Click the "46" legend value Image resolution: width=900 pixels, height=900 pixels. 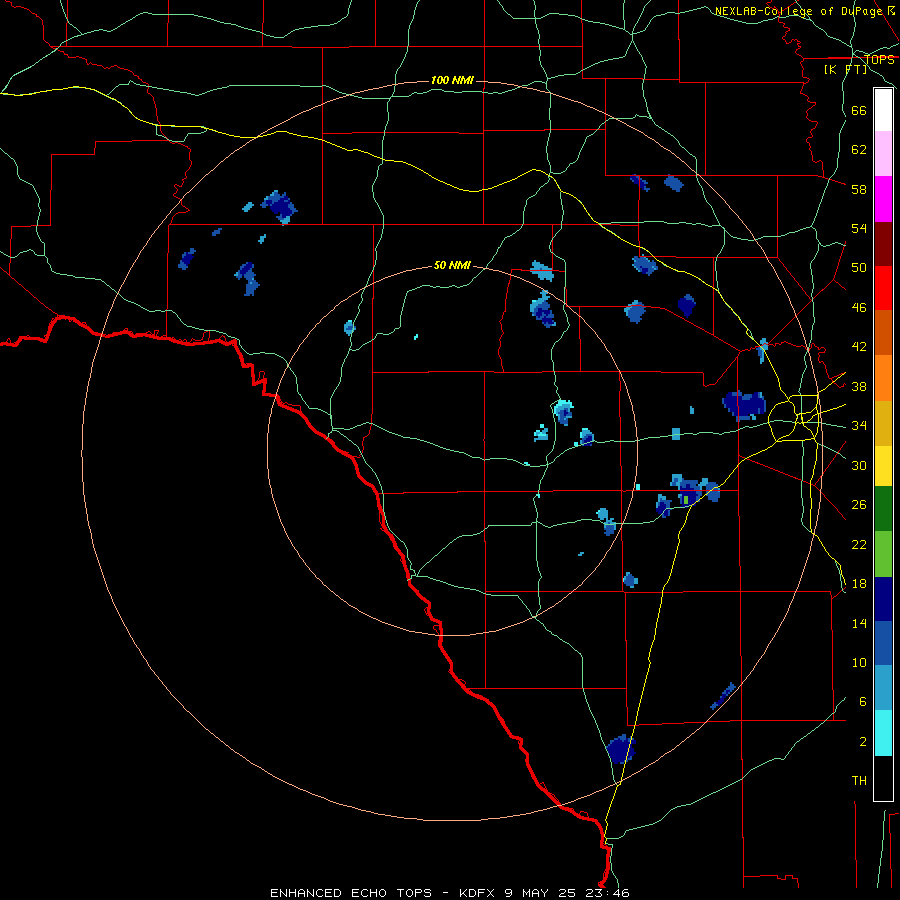(x=859, y=308)
